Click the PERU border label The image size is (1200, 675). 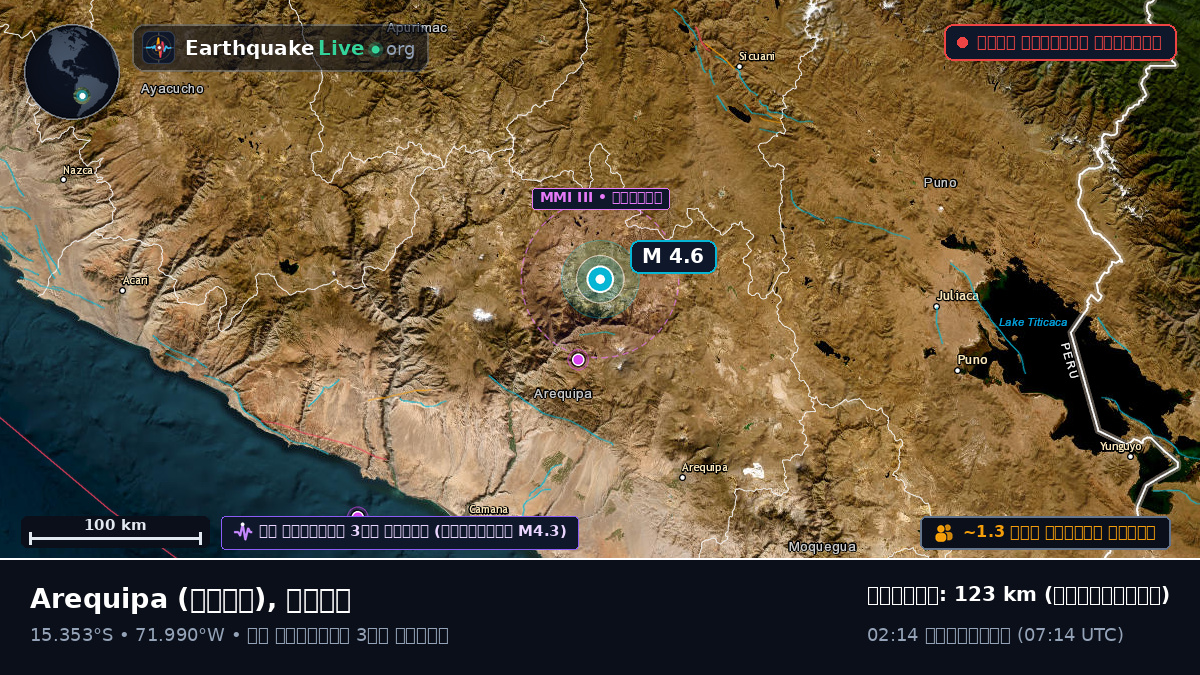pos(1070,360)
